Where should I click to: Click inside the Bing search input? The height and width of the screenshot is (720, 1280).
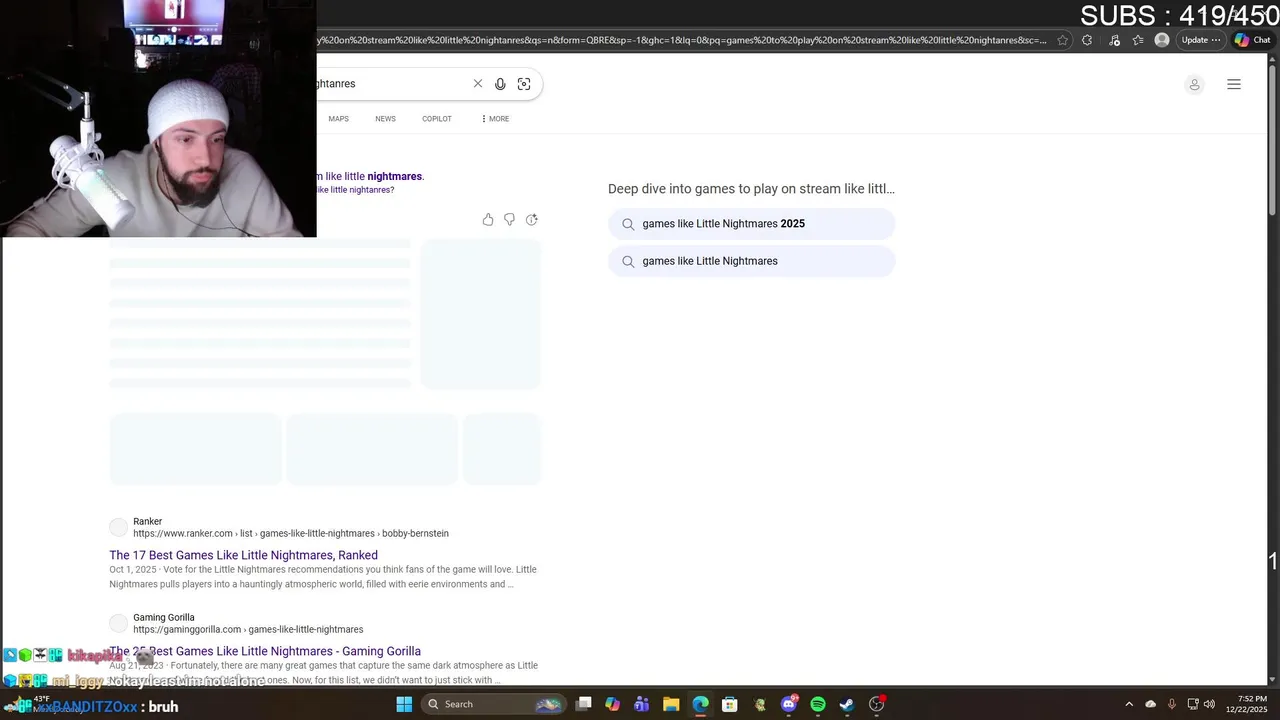click(390, 84)
